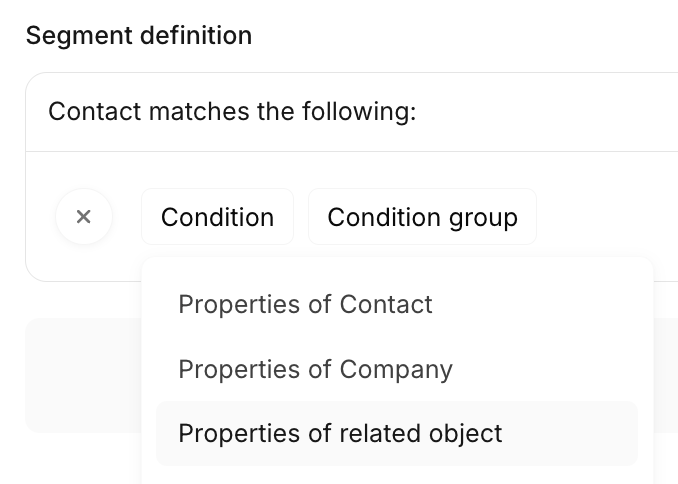Dismiss the condition row with the cross icon

pos(84,217)
